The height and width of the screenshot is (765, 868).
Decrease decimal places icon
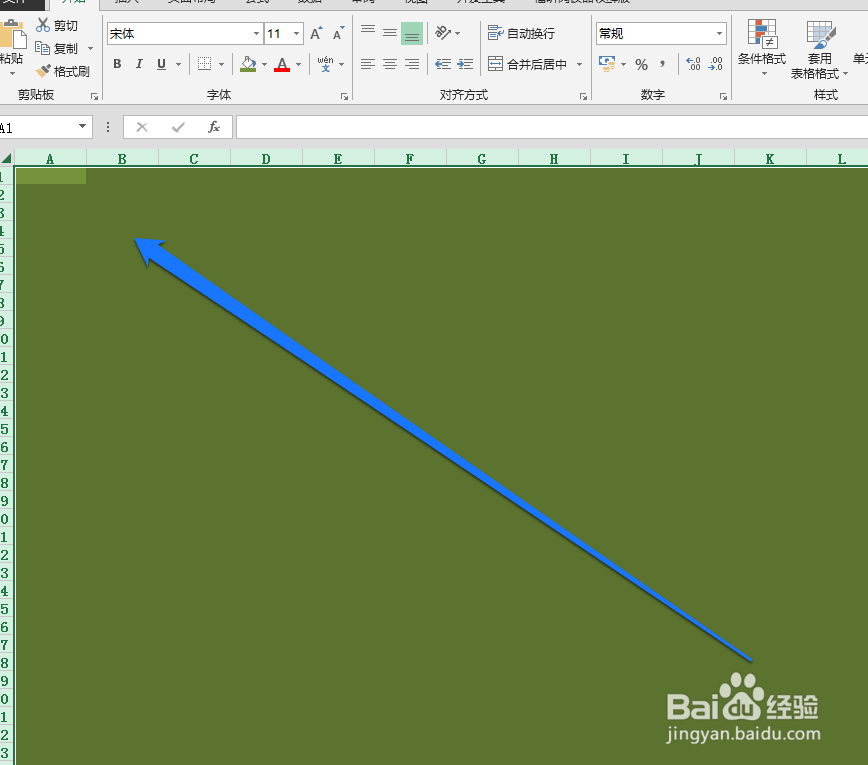(x=715, y=64)
